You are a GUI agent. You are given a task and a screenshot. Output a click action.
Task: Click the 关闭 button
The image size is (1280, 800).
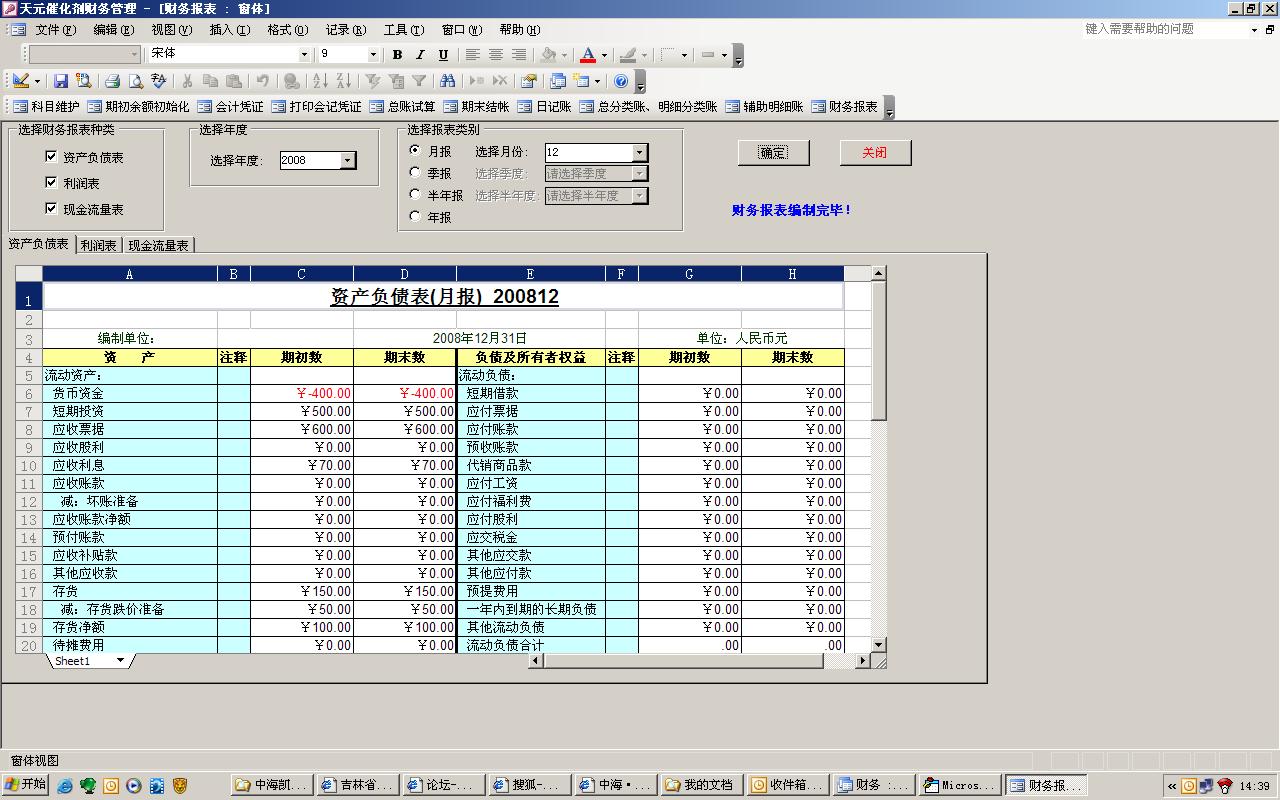pyautogui.click(x=874, y=152)
